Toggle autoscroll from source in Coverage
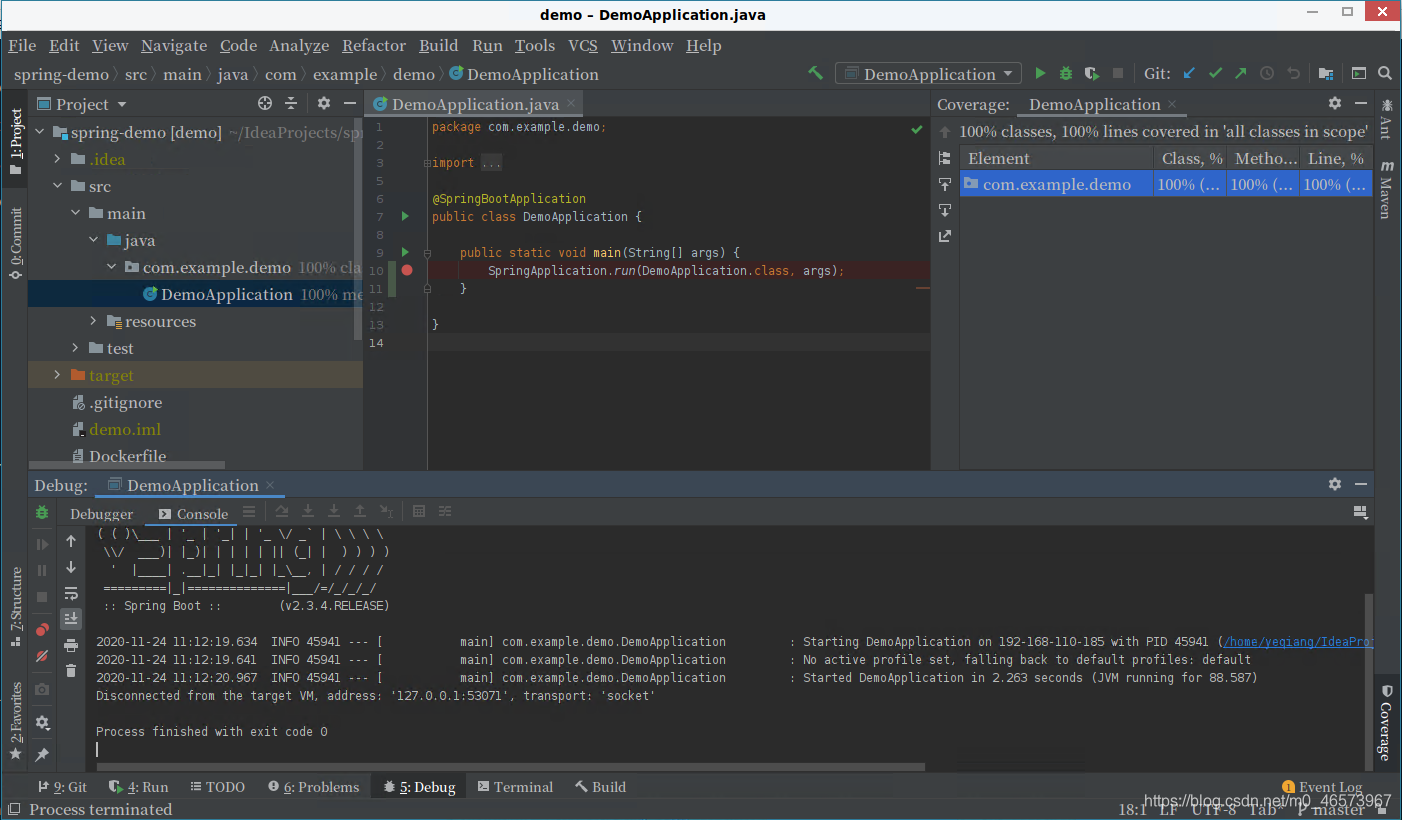This screenshot has height=820, width=1402. tap(945, 210)
